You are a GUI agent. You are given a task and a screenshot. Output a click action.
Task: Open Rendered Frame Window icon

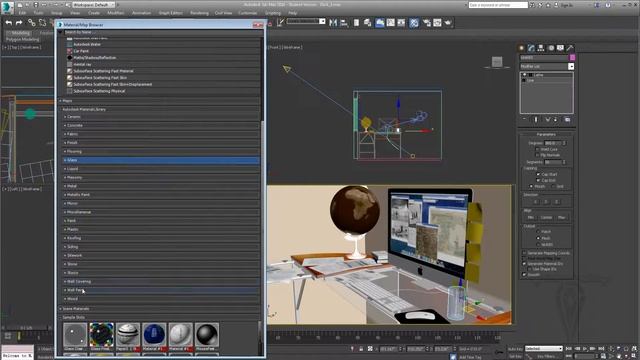437,23
